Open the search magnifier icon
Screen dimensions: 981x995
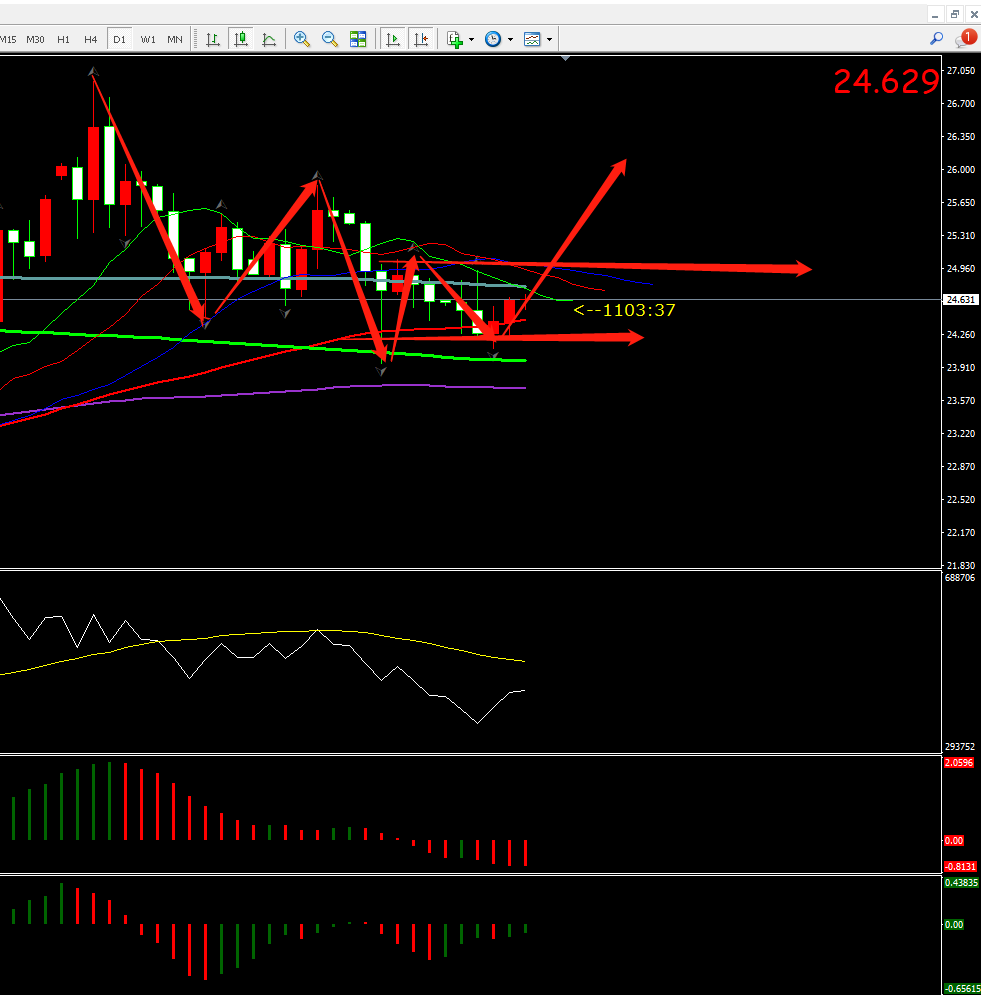point(937,38)
